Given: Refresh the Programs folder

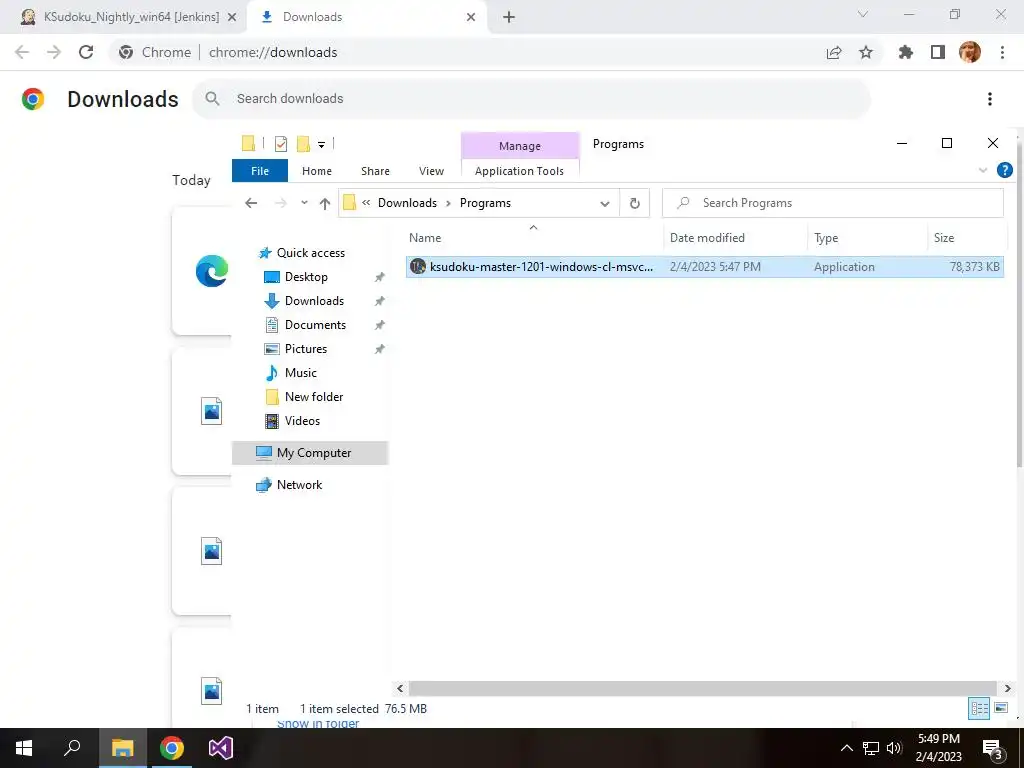Looking at the screenshot, I should click(634, 203).
